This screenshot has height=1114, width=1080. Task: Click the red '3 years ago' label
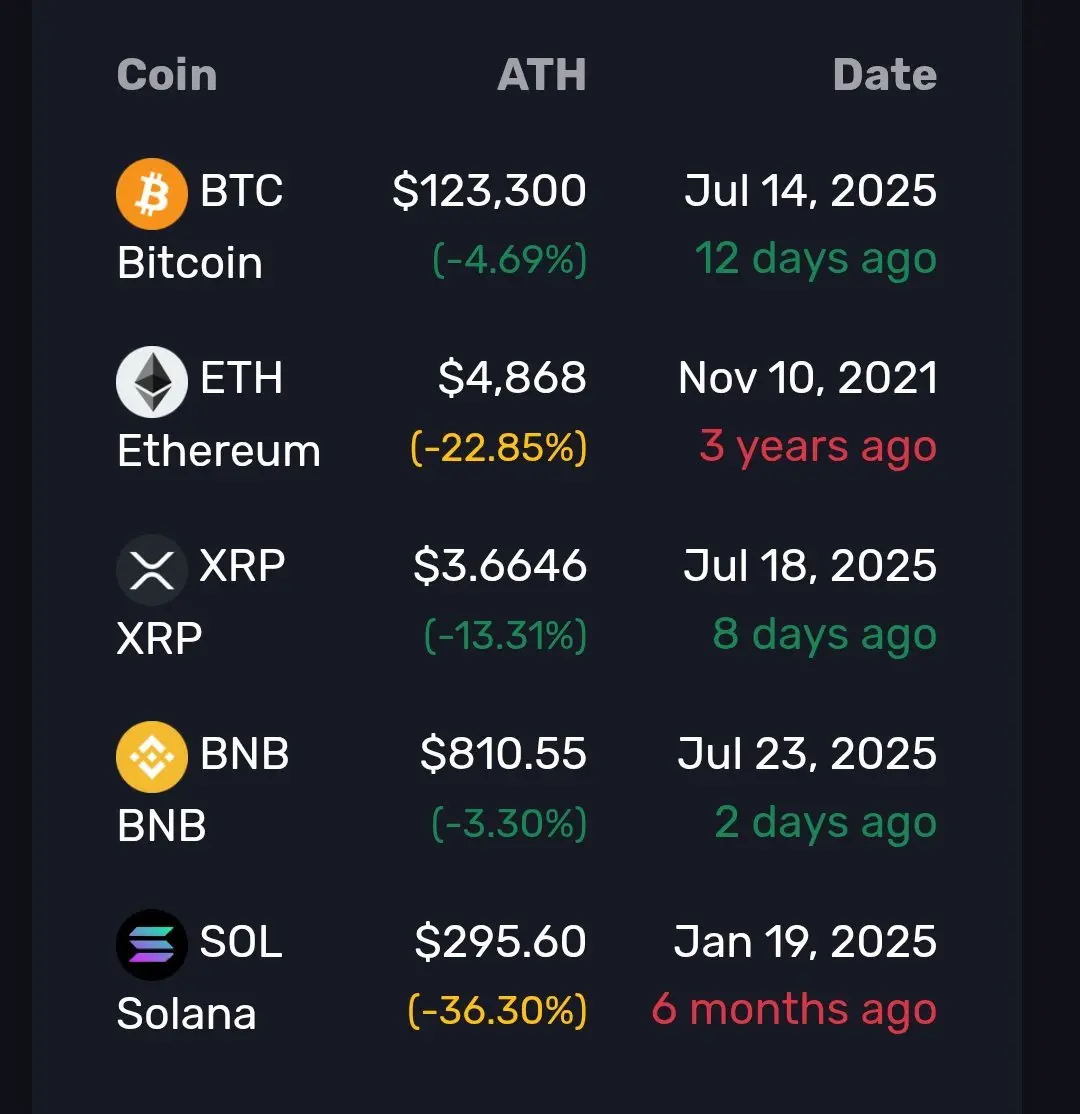(819, 448)
